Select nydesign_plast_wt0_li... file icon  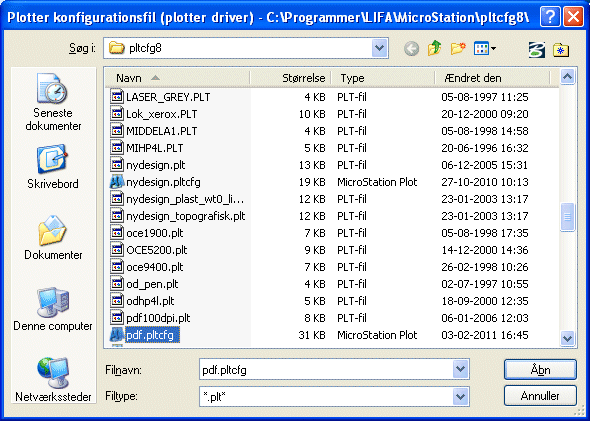tap(117, 199)
